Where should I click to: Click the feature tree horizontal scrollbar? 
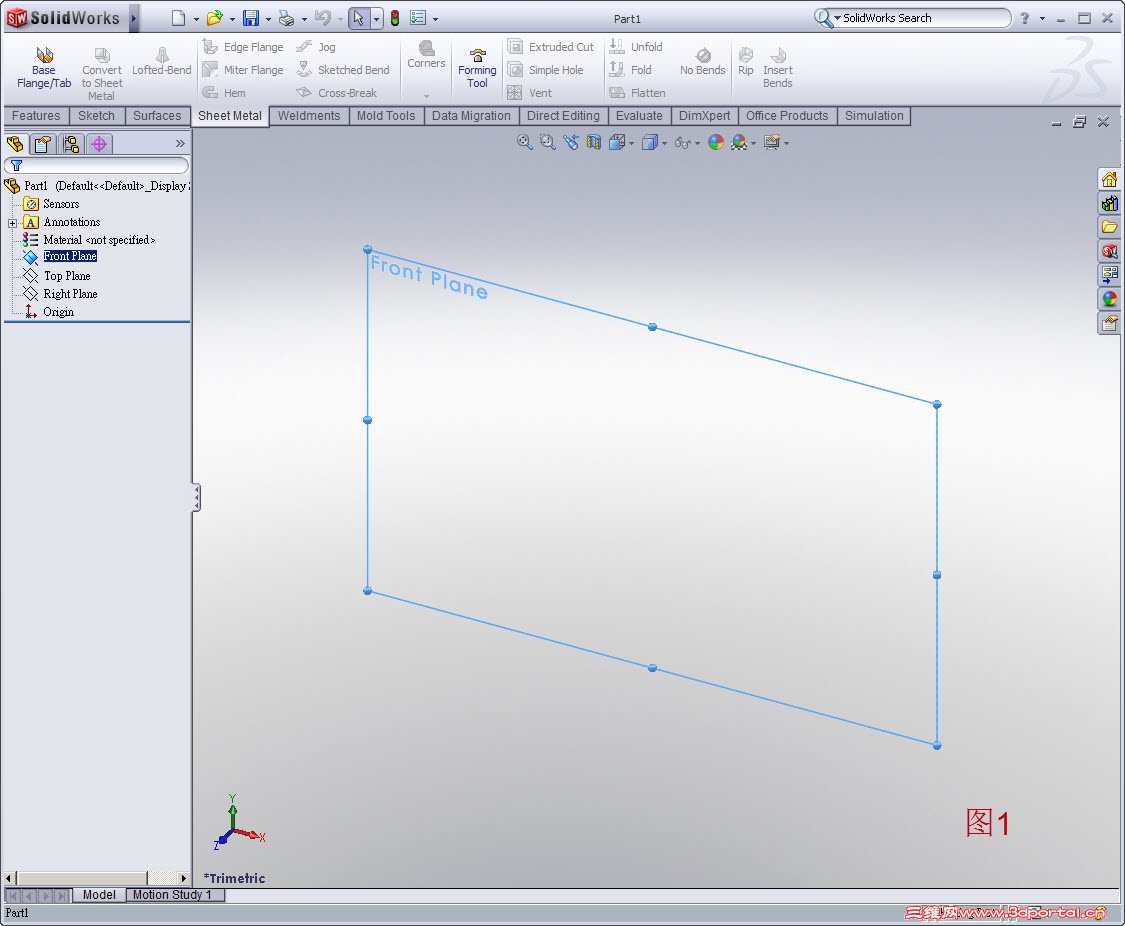point(97,878)
